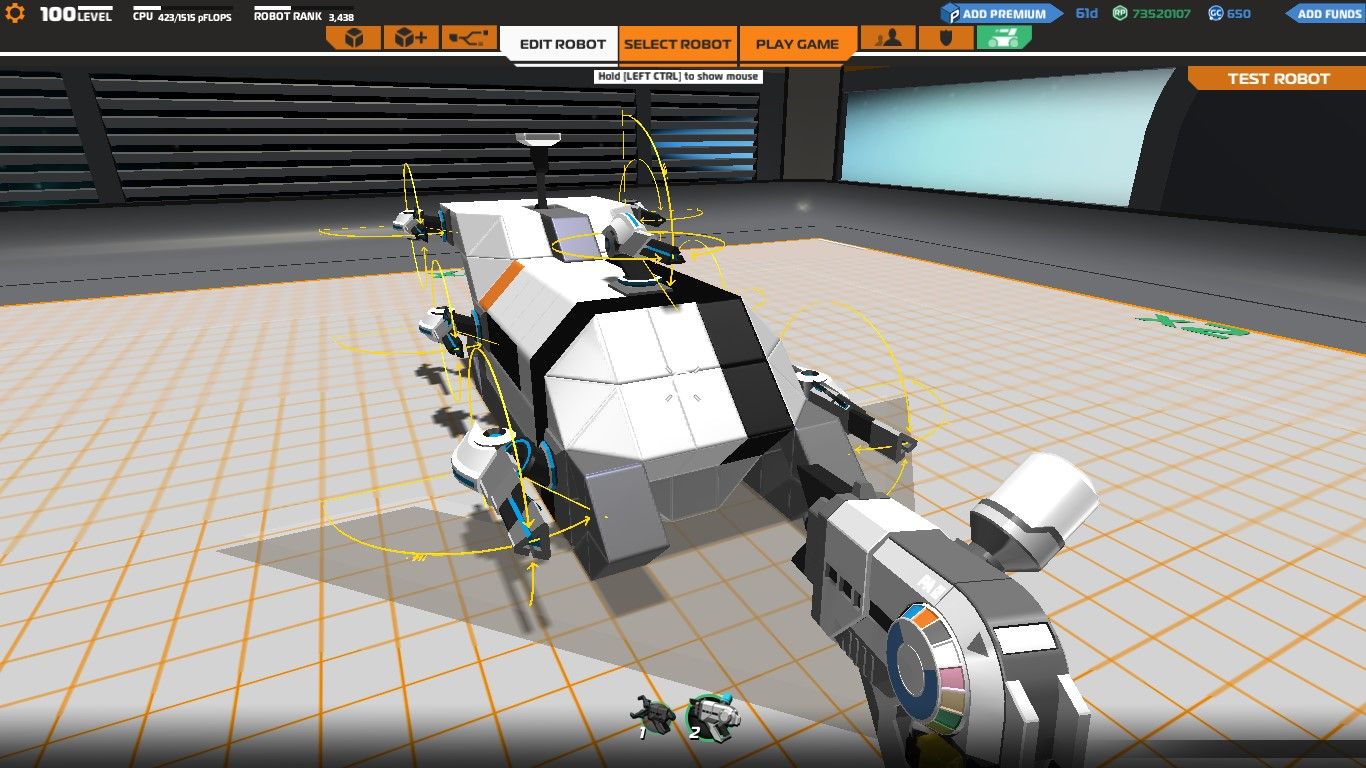The image size is (1366, 768).
Task: Switch to the Edit Robot tab
Action: pos(563,44)
